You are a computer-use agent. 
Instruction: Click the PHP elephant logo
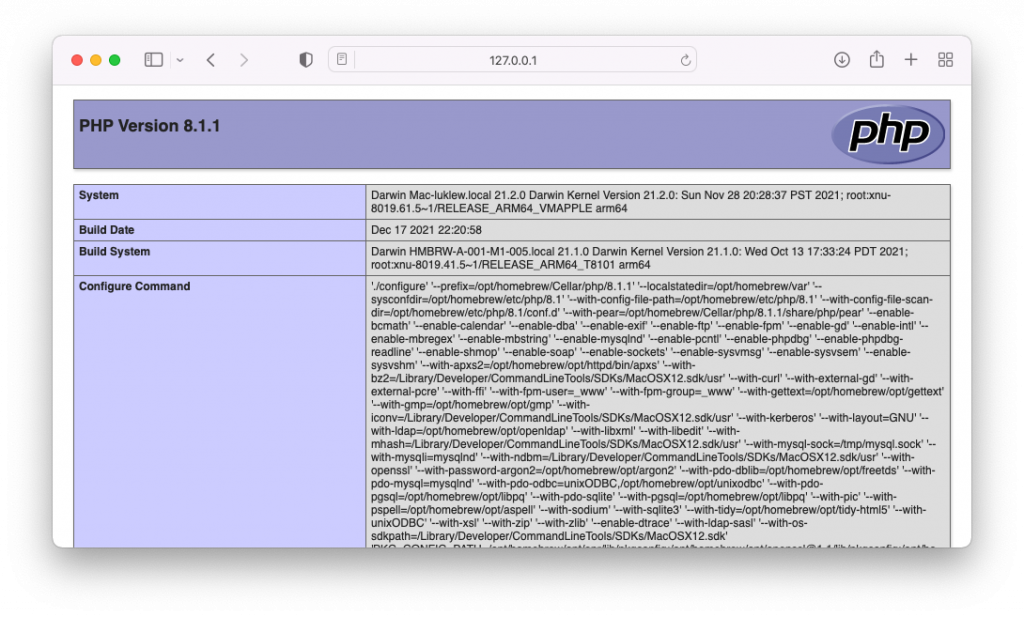888,132
